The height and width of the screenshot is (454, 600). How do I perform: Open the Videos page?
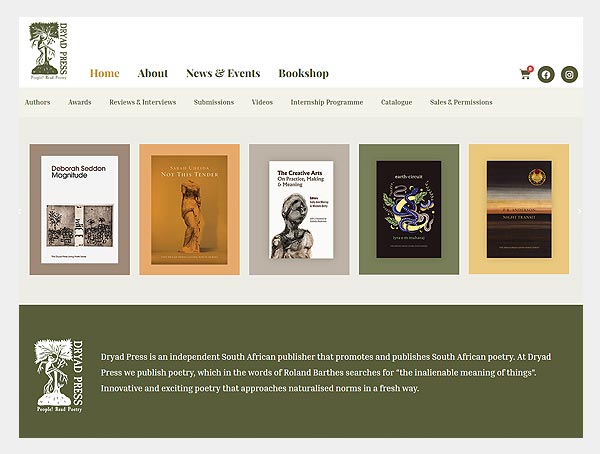262,102
